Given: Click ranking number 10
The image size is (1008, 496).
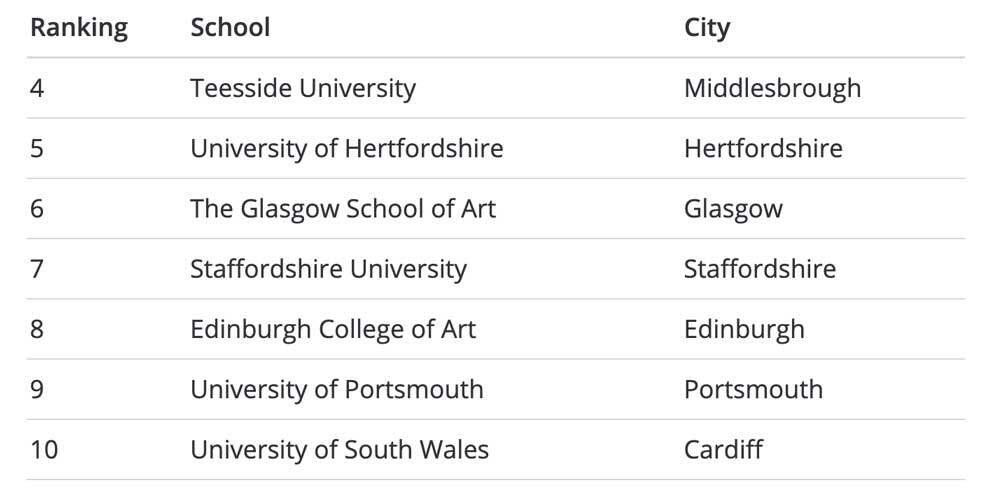Looking at the screenshot, I should 44,450.
